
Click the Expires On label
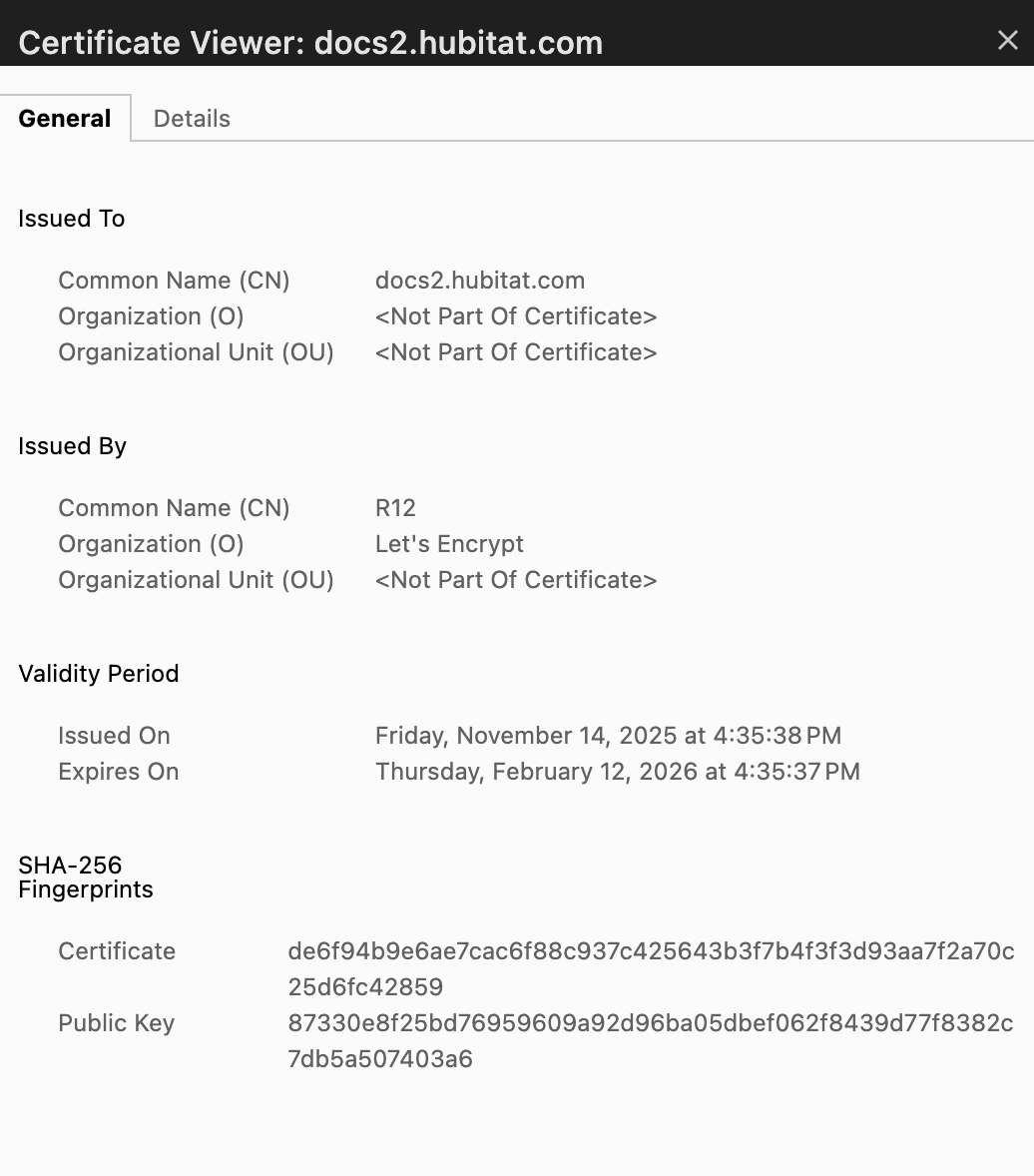click(118, 772)
